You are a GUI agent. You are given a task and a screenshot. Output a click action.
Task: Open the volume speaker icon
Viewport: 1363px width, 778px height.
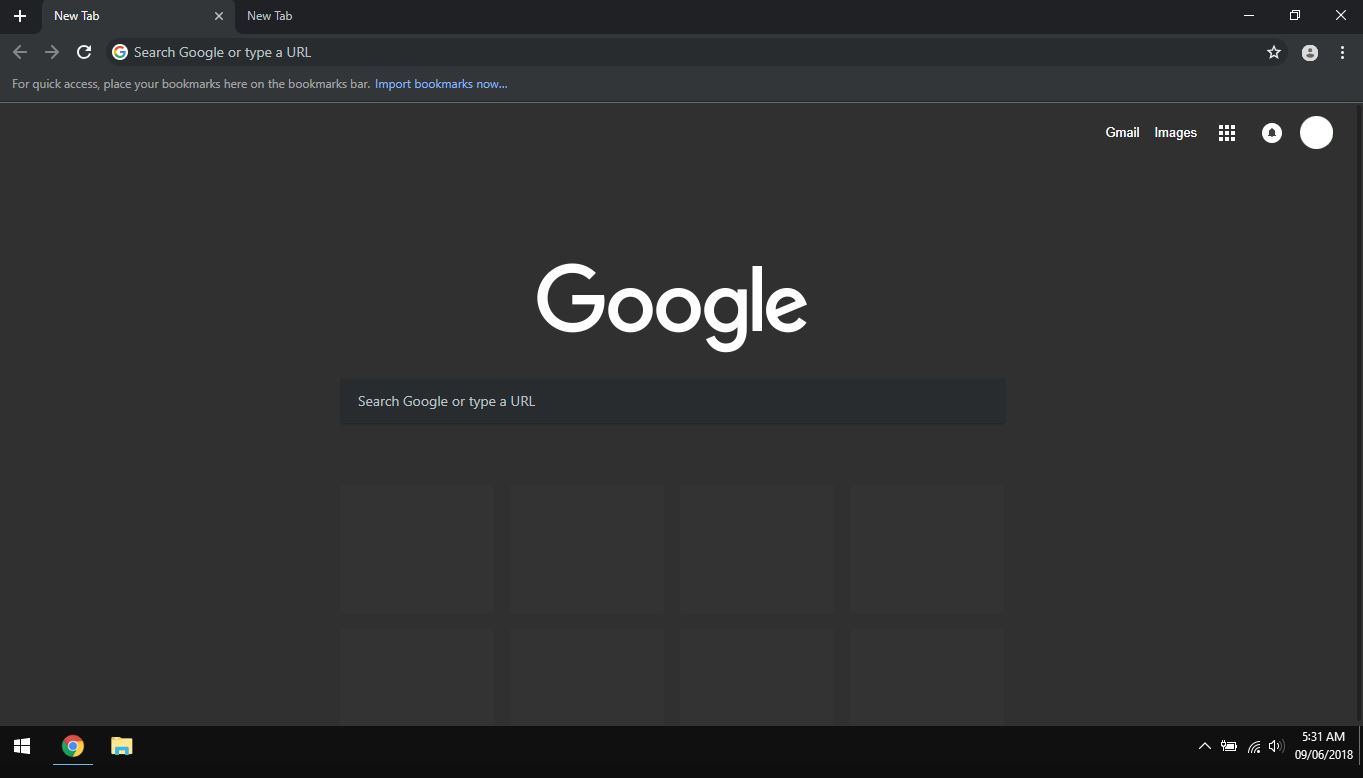(x=1276, y=746)
